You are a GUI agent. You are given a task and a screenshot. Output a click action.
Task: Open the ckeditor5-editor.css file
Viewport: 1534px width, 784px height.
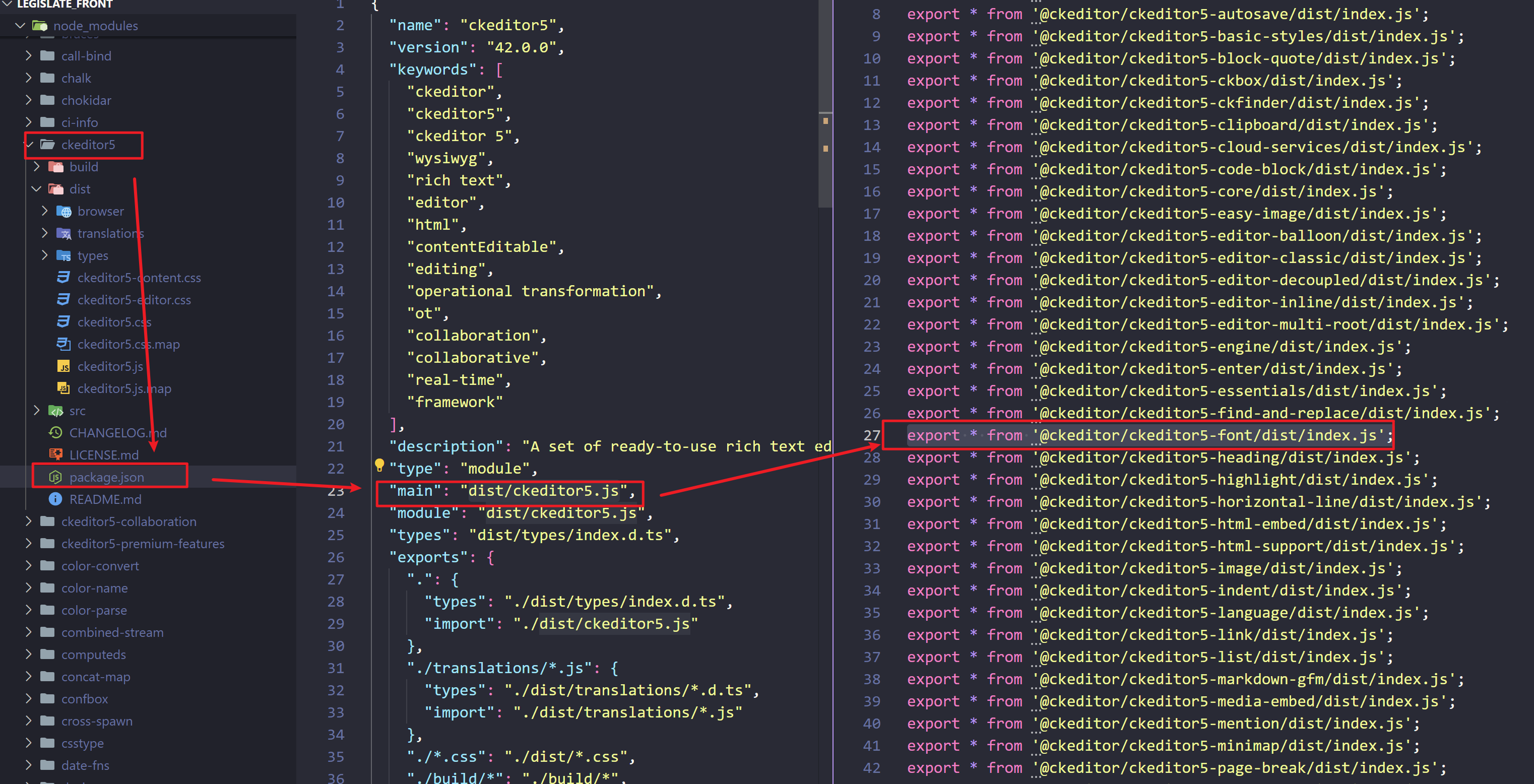134,299
